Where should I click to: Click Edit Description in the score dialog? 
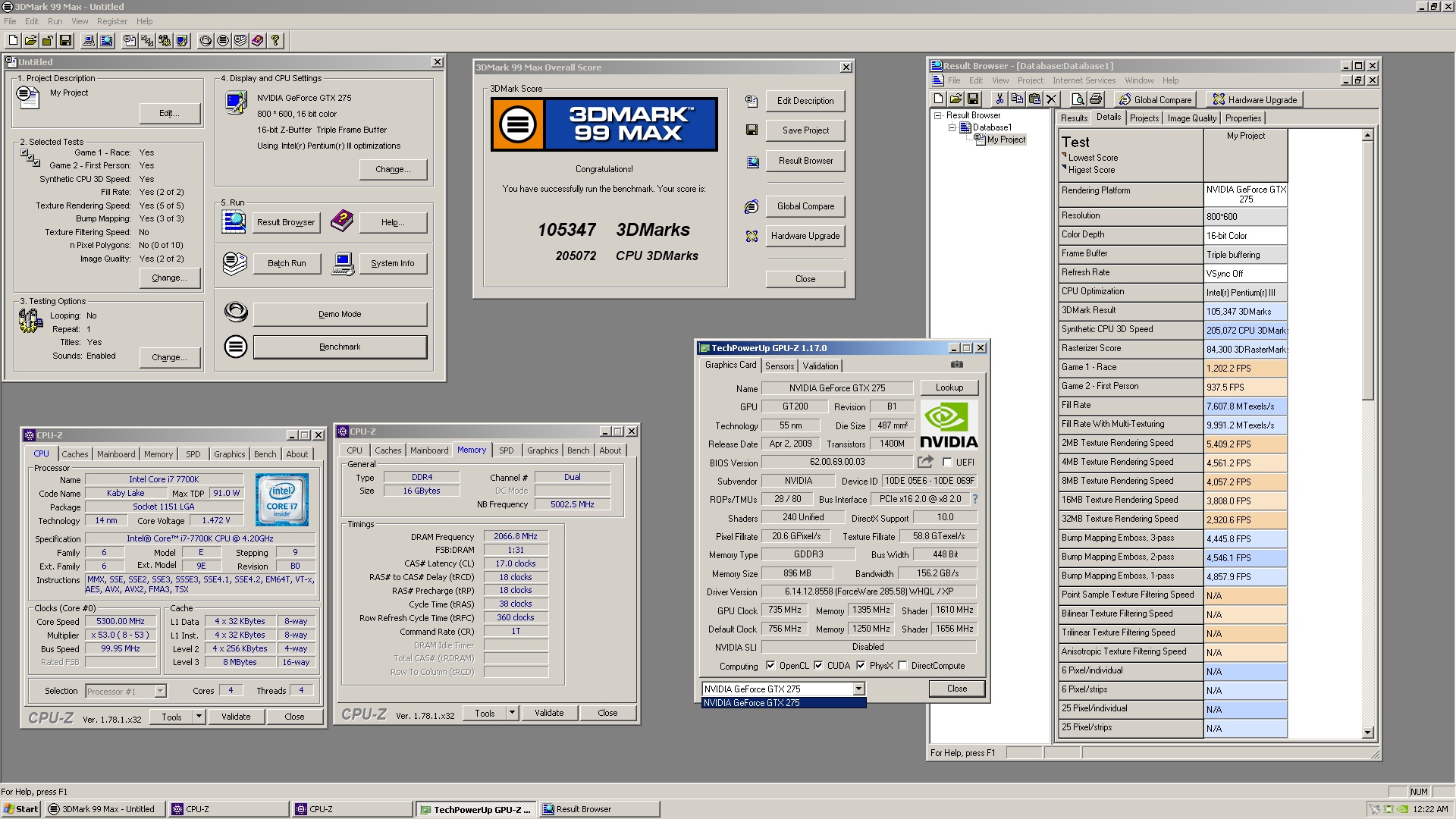point(805,101)
